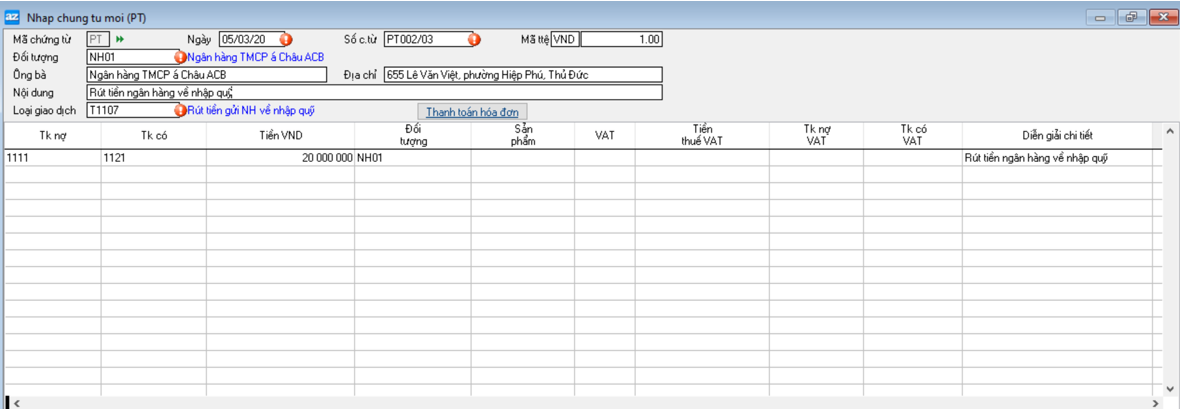Click the scroll down arrow of the grid

click(x=1170, y=388)
